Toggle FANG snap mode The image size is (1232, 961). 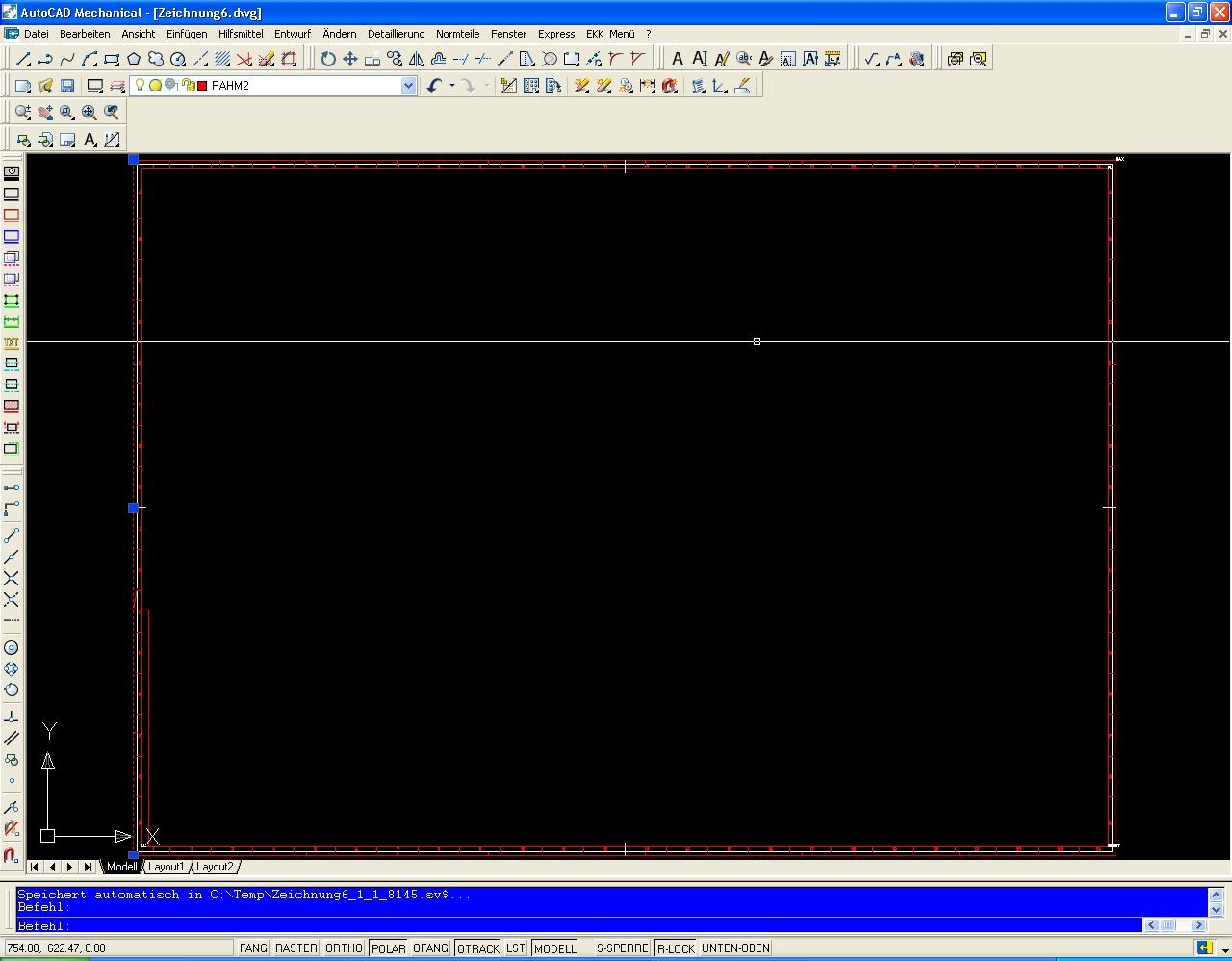pos(253,948)
